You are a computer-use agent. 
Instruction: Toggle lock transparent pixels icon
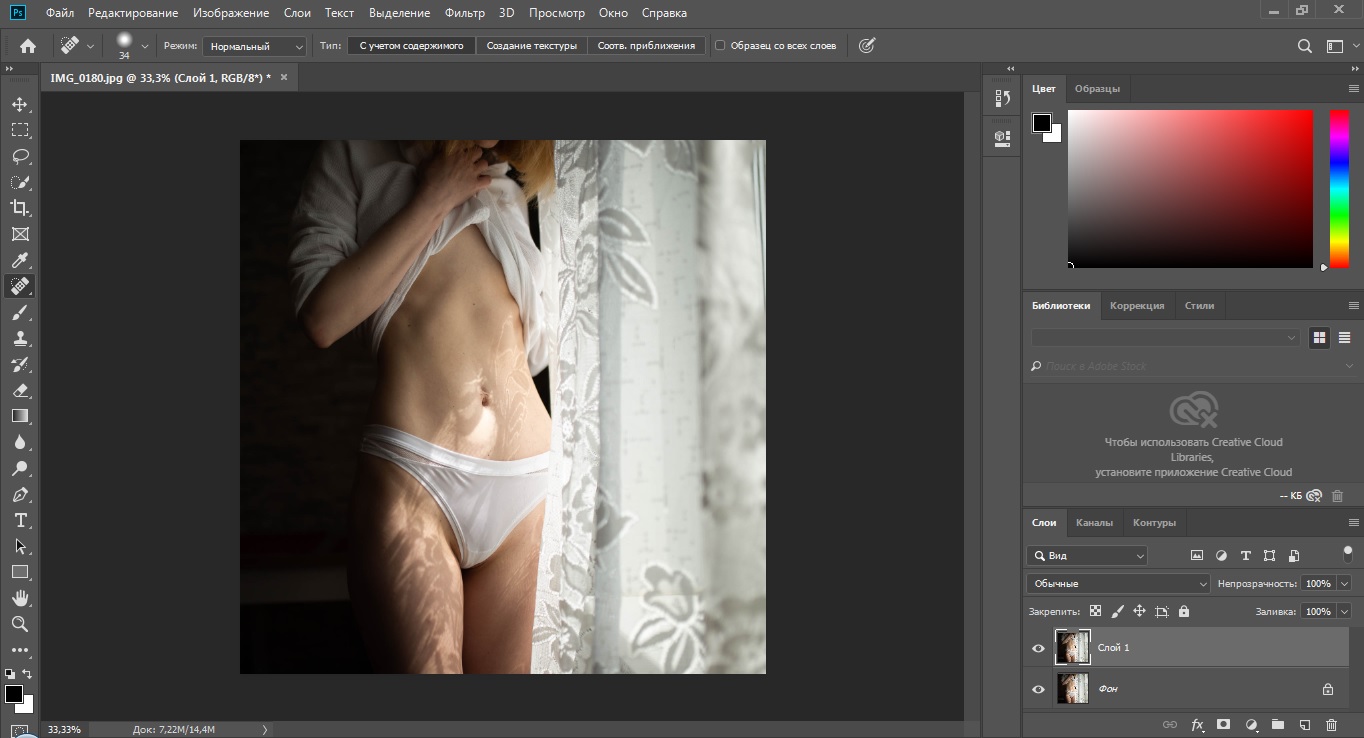[x=1095, y=611]
